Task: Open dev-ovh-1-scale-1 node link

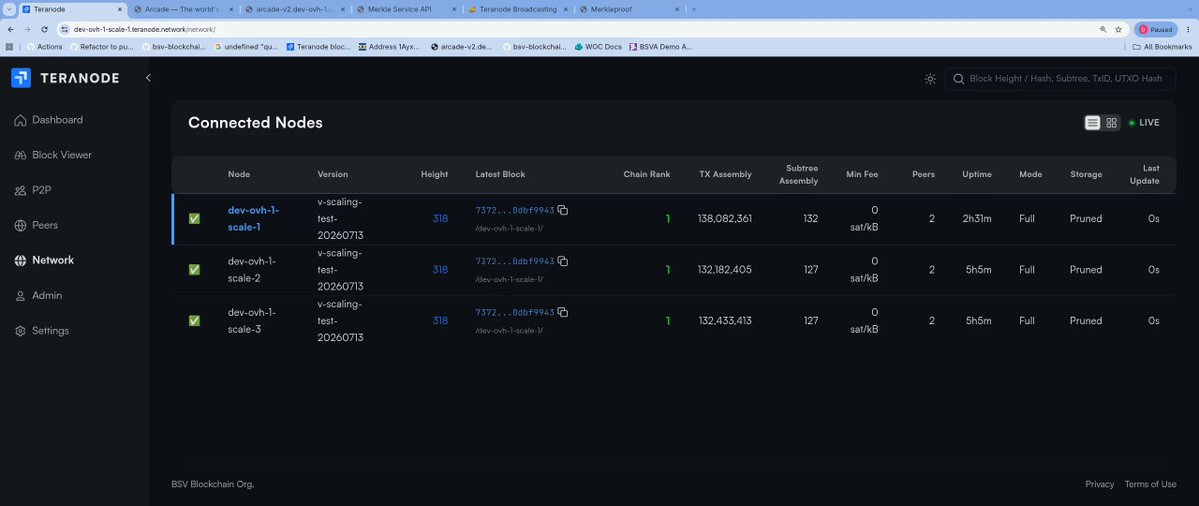Action: click(254, 219)
